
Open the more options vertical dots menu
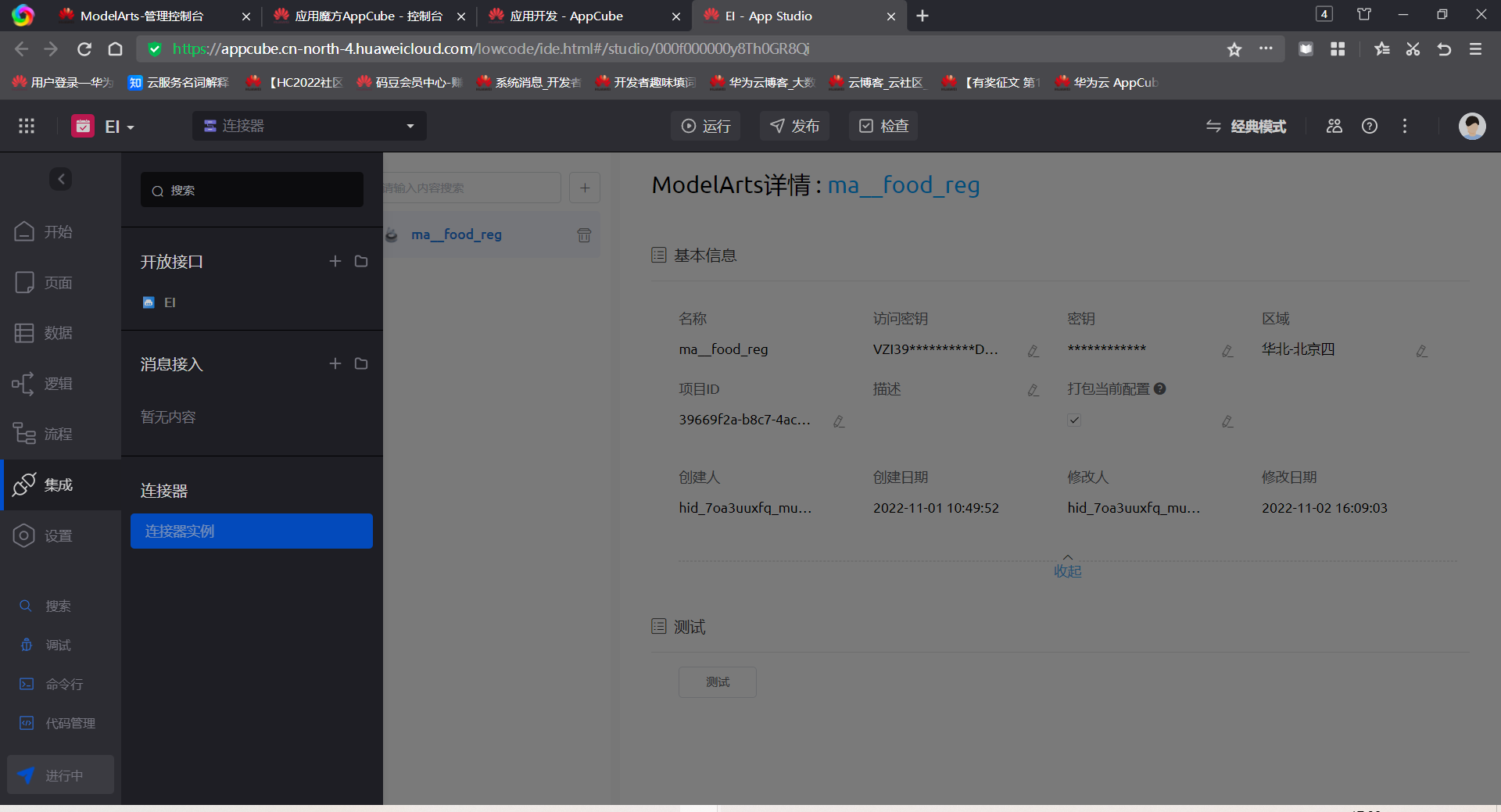[x=1405, y=126]
